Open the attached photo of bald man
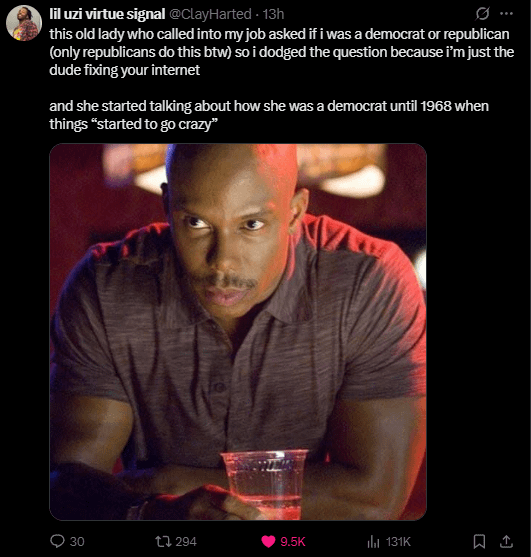 238,332
